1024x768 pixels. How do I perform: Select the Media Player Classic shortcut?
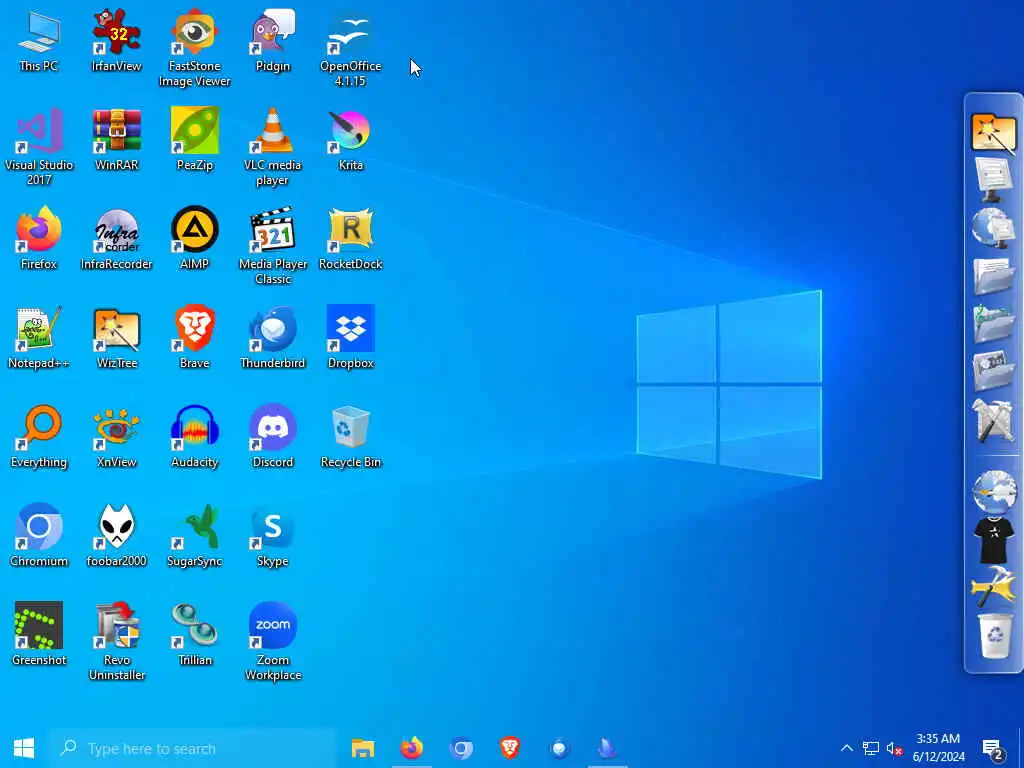tap(272, 246)
